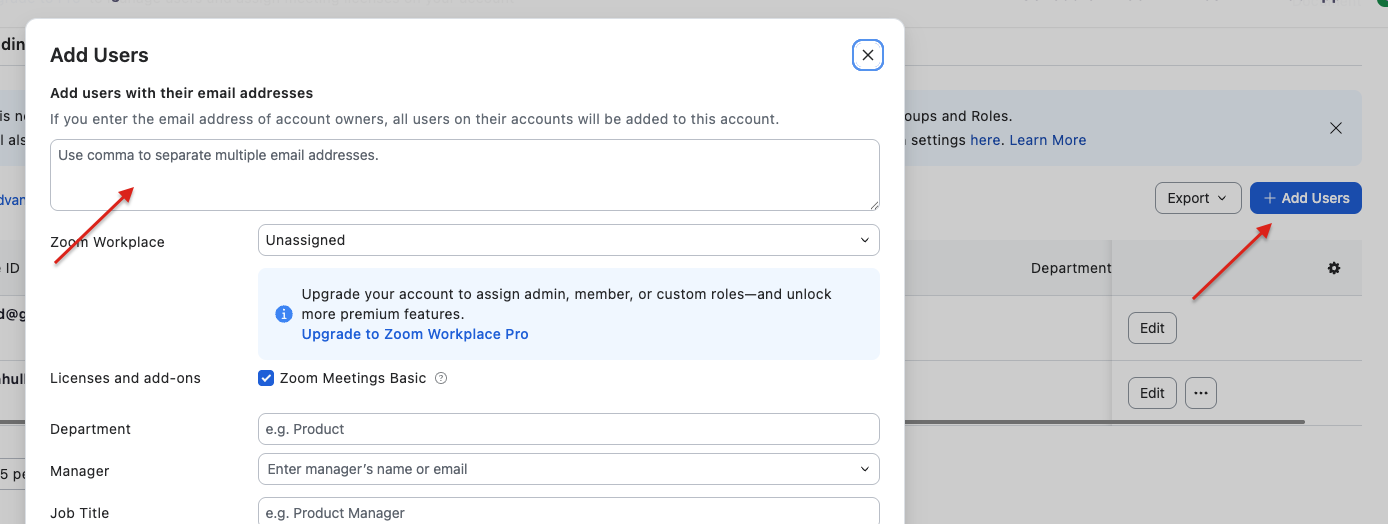The width and height of the screenshot is (1388, 524).
Task: Open Upgrade to Zoom Workplace Pro link
Action: click(415, 334)
